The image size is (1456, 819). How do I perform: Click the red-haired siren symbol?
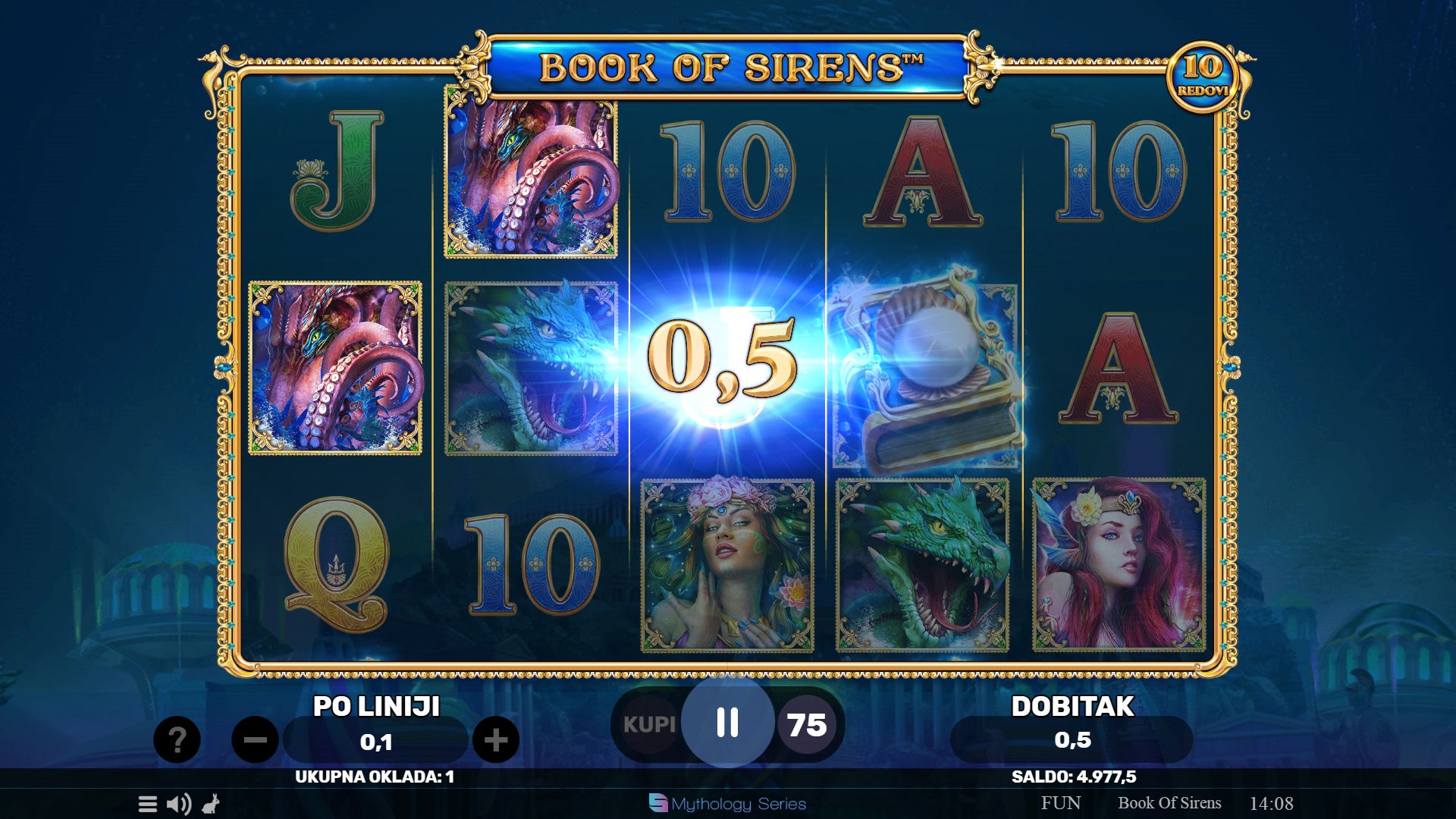(x=1119, y=564)
